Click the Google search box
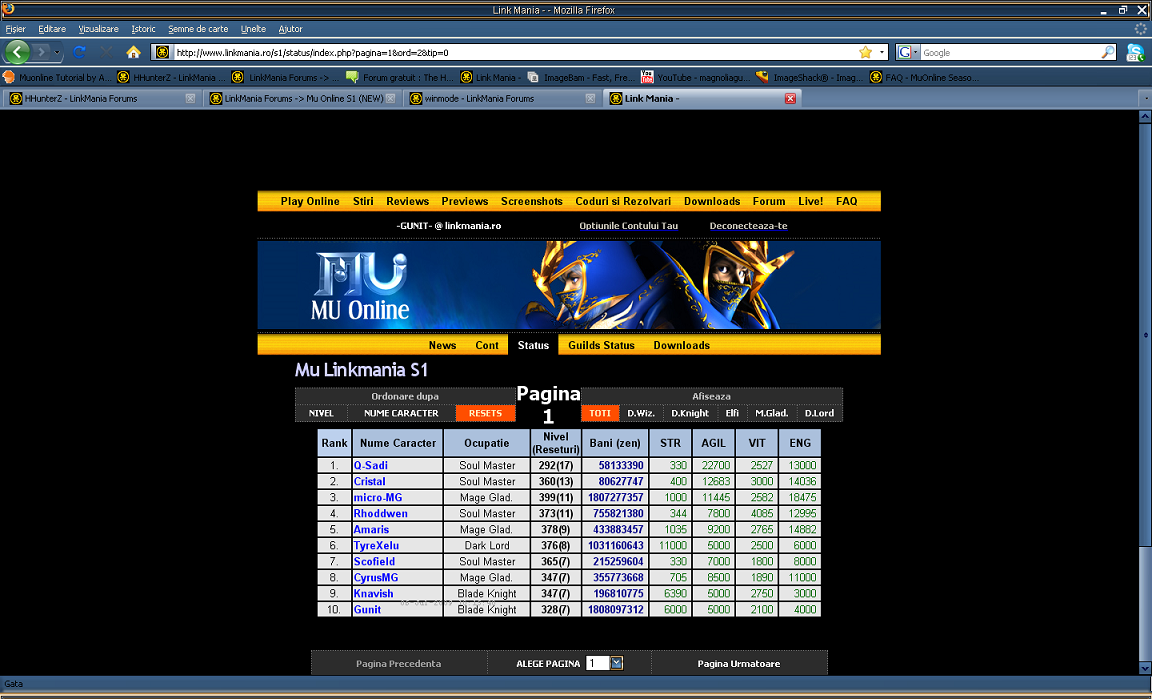This screenshot has height=699, width=1152. [1010, 52]
